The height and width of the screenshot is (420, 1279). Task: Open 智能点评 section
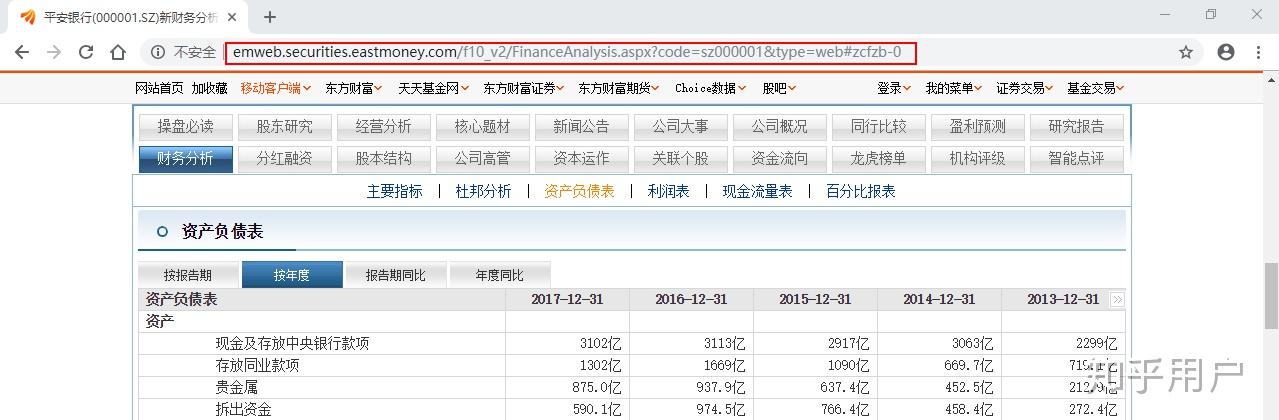click(1076, 159)
